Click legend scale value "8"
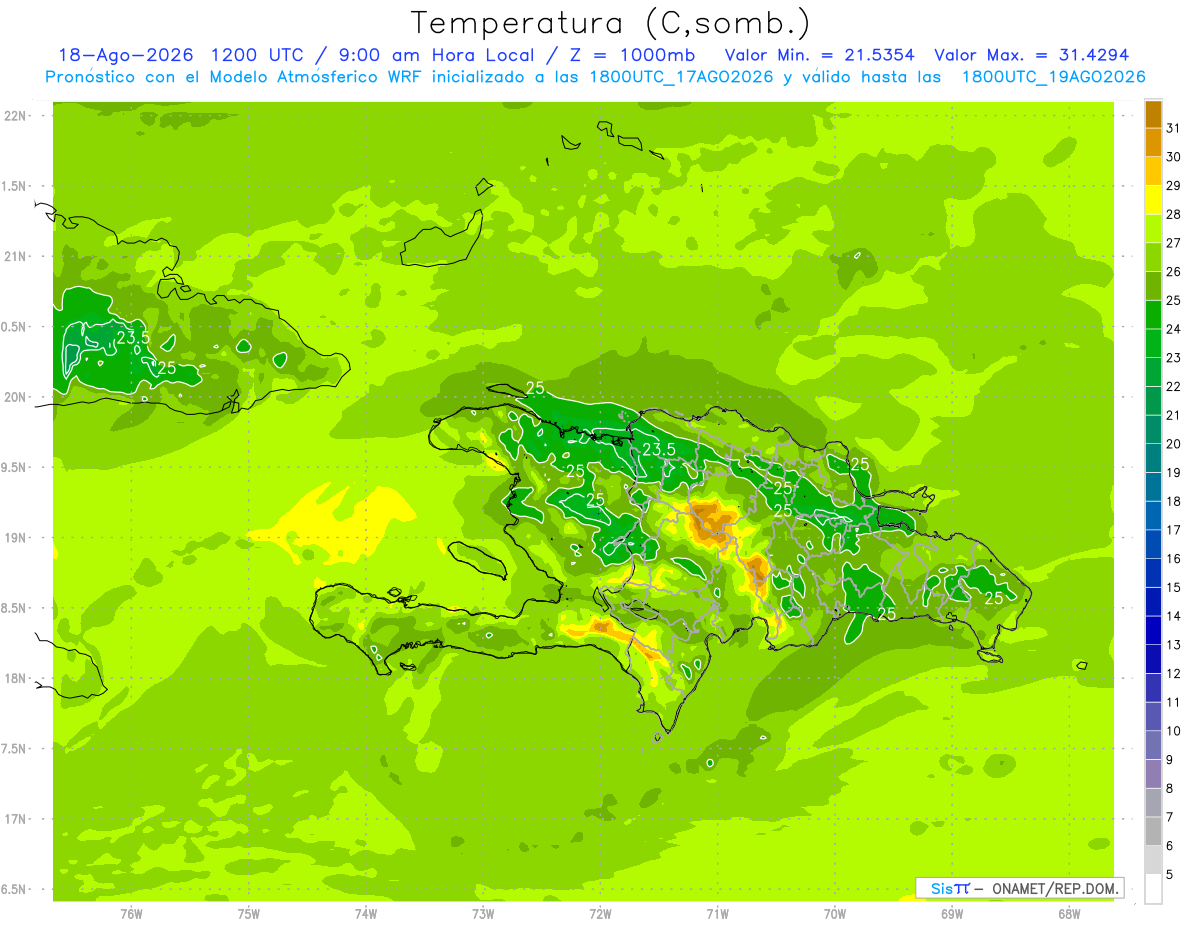Image resolution: width=1200 pixels, height=927 pixels. click(x=1170, y=789)
